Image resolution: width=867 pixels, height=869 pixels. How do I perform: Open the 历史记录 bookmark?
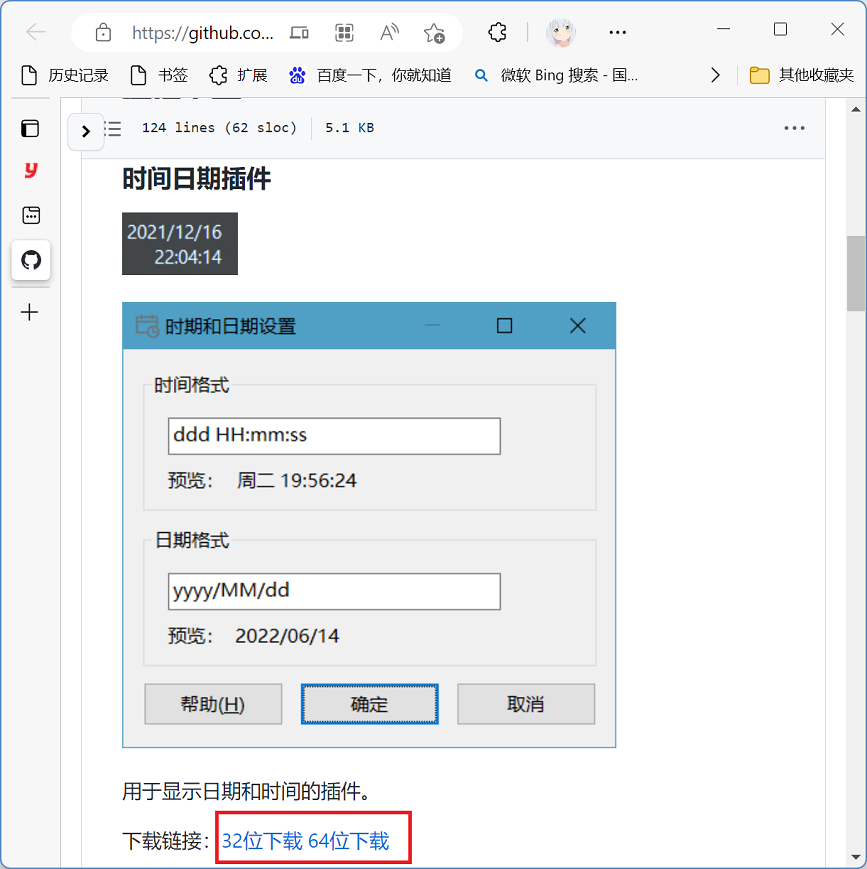coord(65,75)
